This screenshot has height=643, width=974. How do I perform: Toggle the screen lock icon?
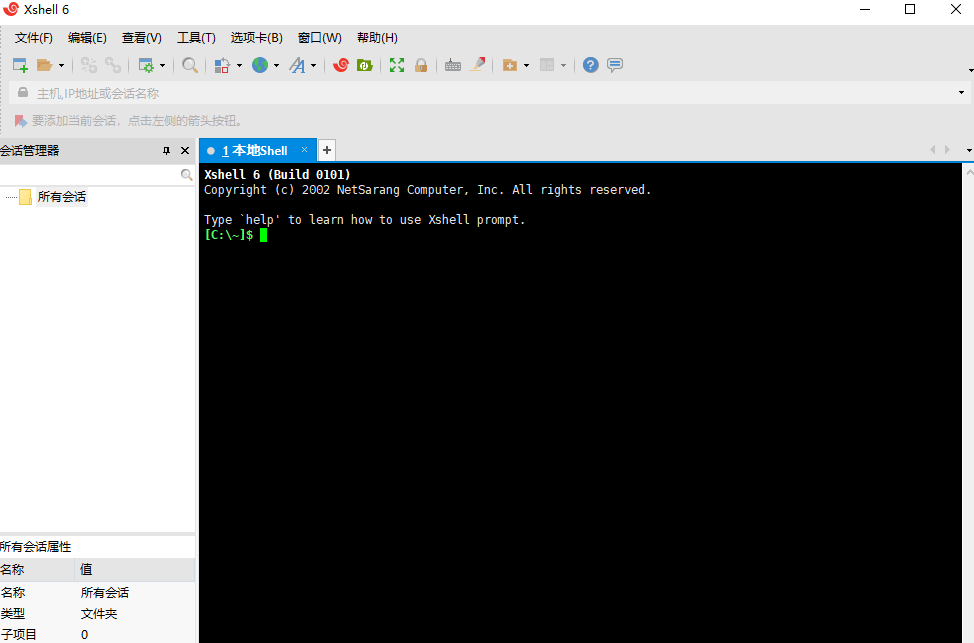coord(421,64)
